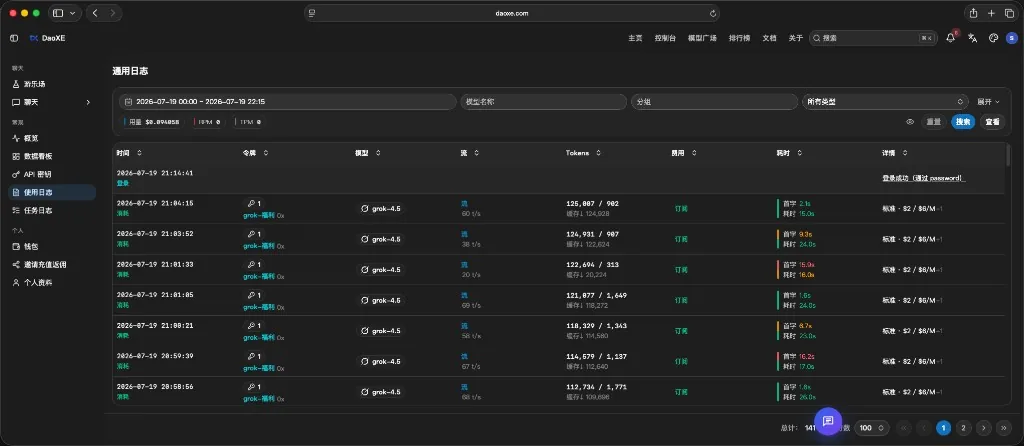Click the 用量 $0.094058 stat chip
Screen dimensions: 1024x446
(153, 122)
